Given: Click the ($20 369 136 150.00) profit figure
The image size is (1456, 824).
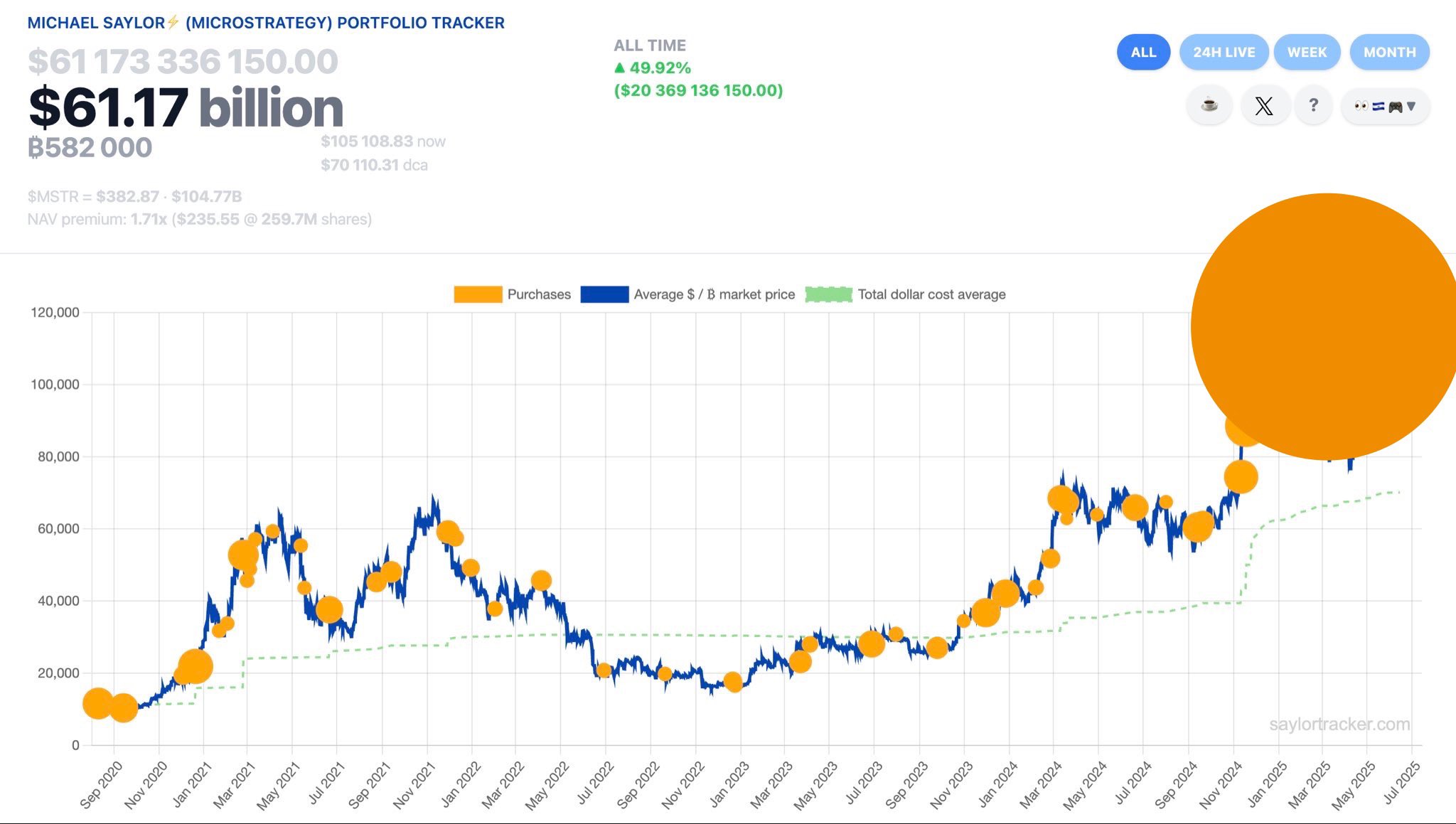Looking at the screenshot, I should [x=698, y=90].
